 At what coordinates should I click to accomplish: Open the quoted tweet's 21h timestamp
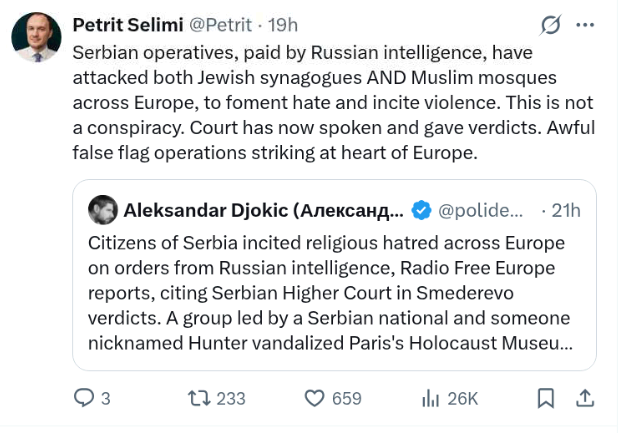pos(565,210)
